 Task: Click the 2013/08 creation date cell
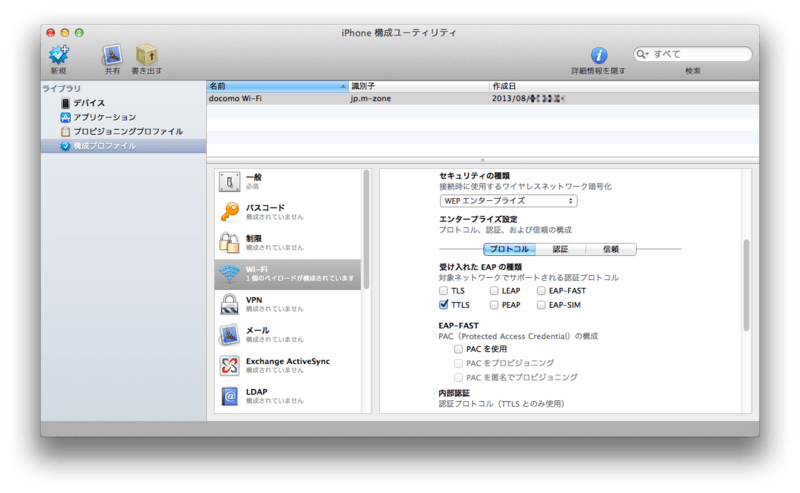[528, 98]
